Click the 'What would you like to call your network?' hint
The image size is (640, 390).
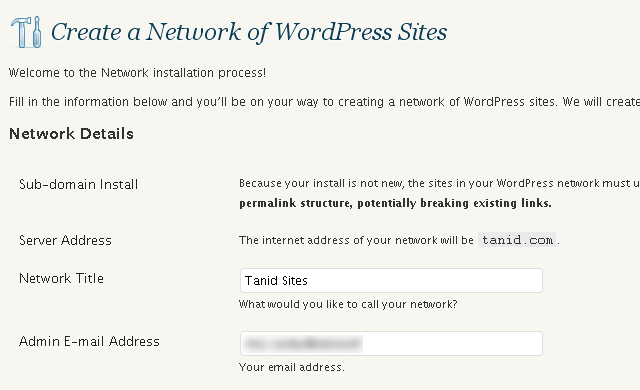pyautogui.click(x=348, y=304)
